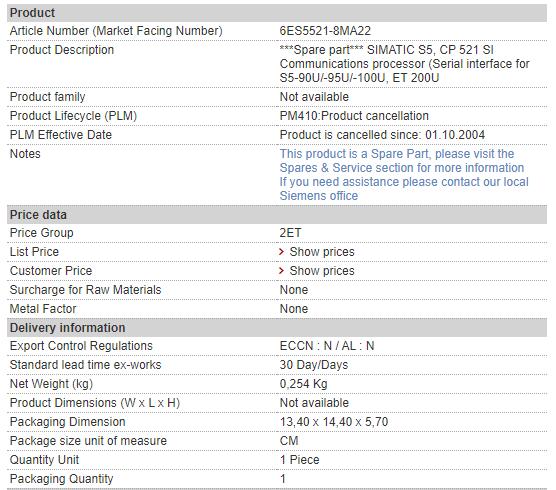The width and height of the screenshot is (556, 490).
Task: Click the 'Price data' section header
Action: tap(277, 215)
